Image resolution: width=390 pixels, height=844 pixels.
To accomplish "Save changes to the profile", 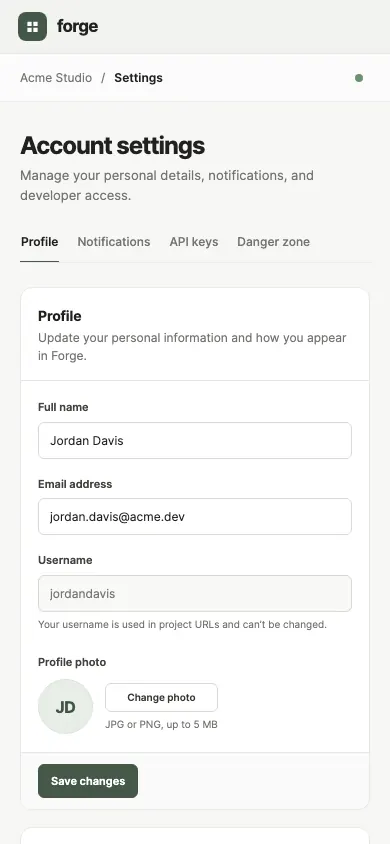I will point(88,781).
